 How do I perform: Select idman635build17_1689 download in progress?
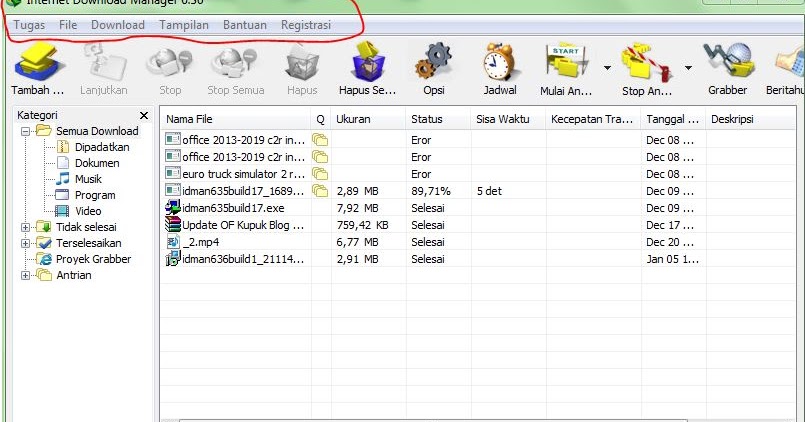pos(477,191)
